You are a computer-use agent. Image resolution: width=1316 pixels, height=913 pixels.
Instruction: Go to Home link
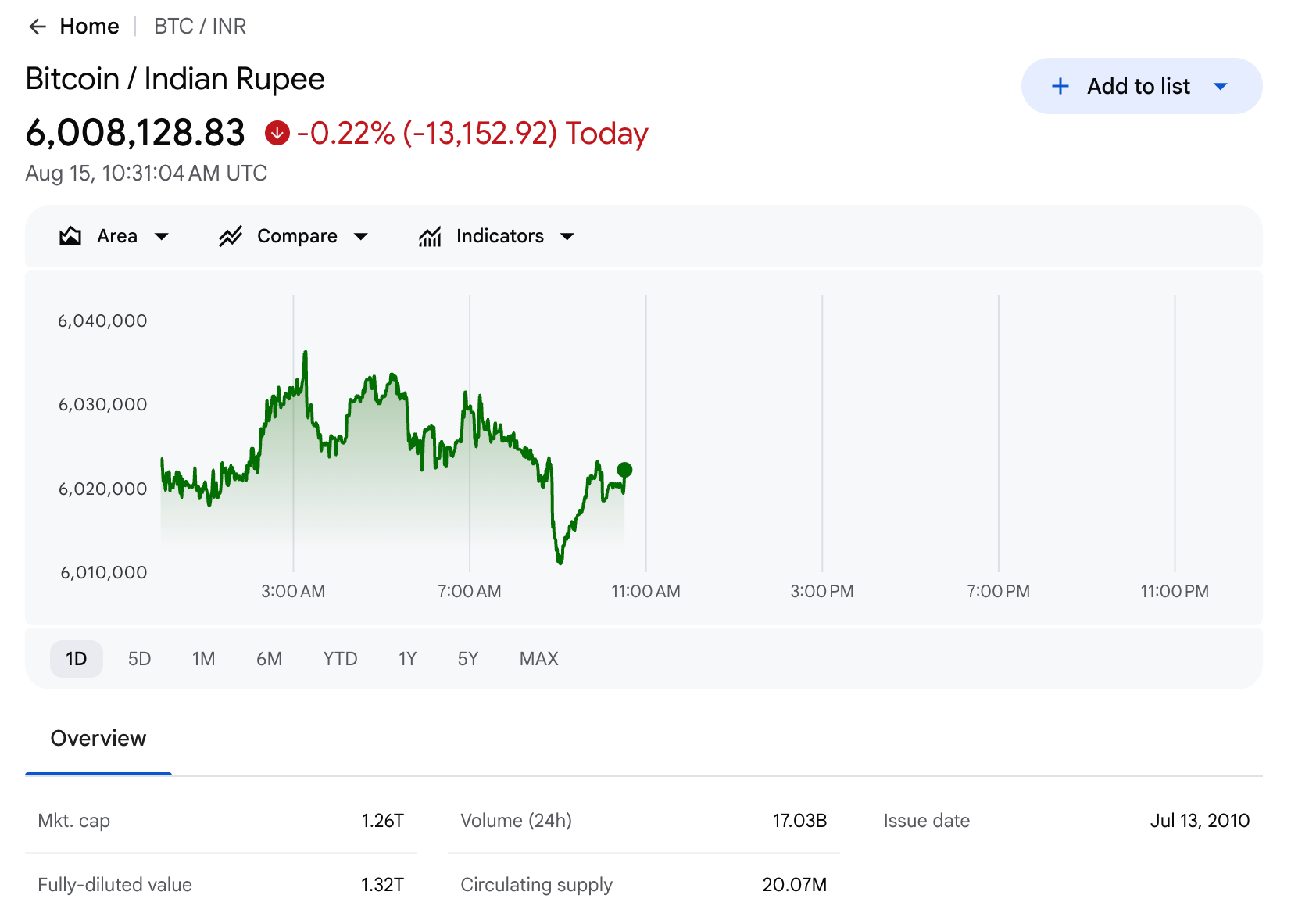(90, 27)
